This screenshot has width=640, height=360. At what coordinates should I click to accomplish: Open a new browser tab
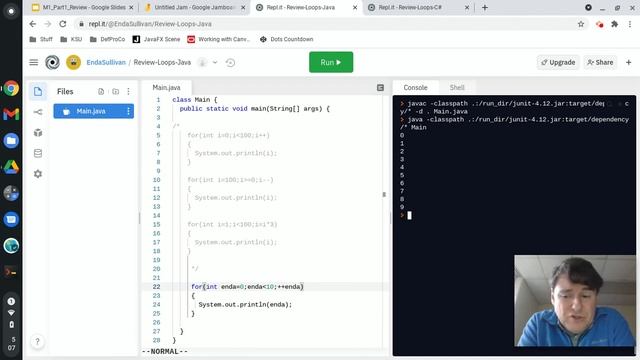point(484,7)
